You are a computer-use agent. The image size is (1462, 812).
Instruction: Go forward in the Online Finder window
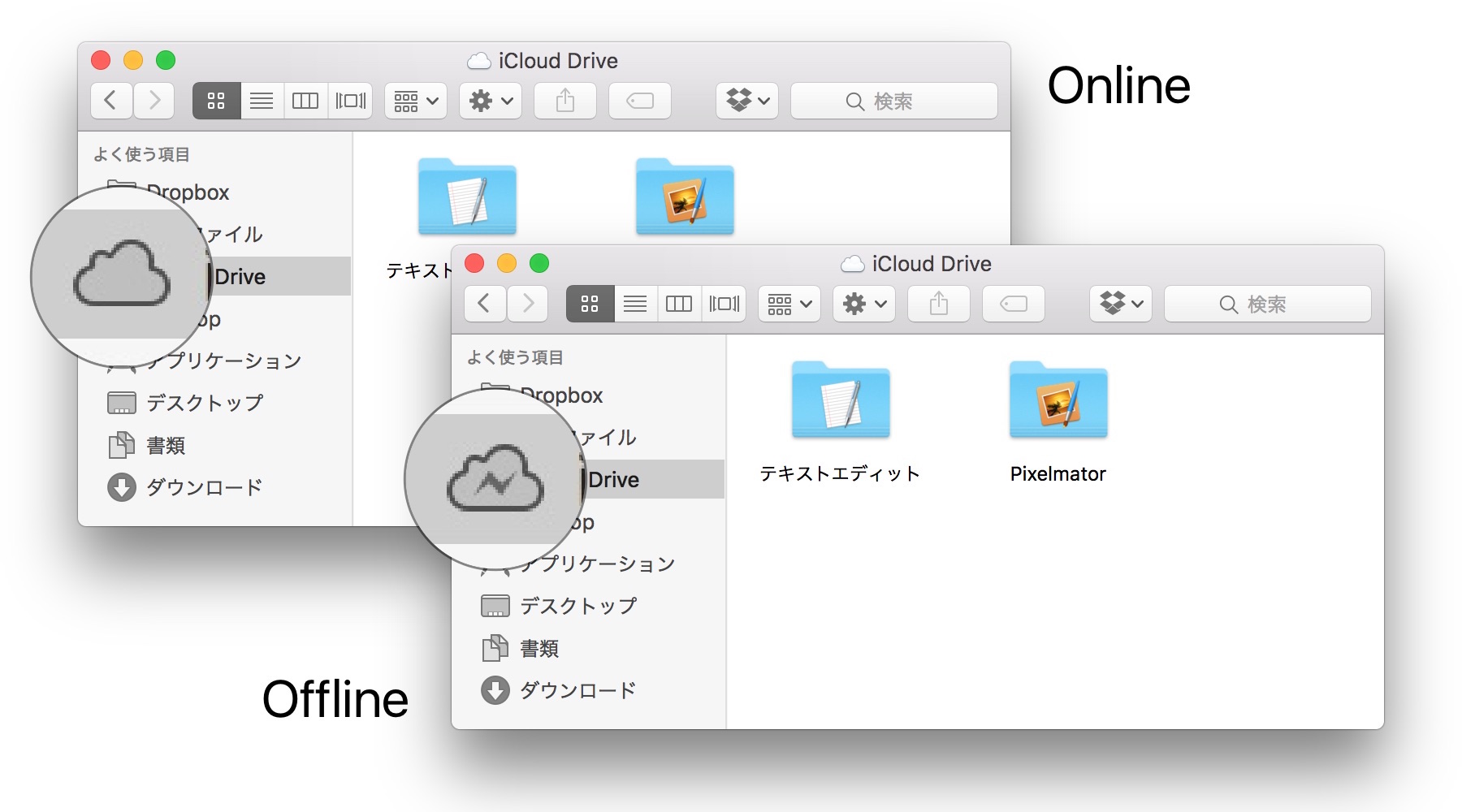click(154, 101)
